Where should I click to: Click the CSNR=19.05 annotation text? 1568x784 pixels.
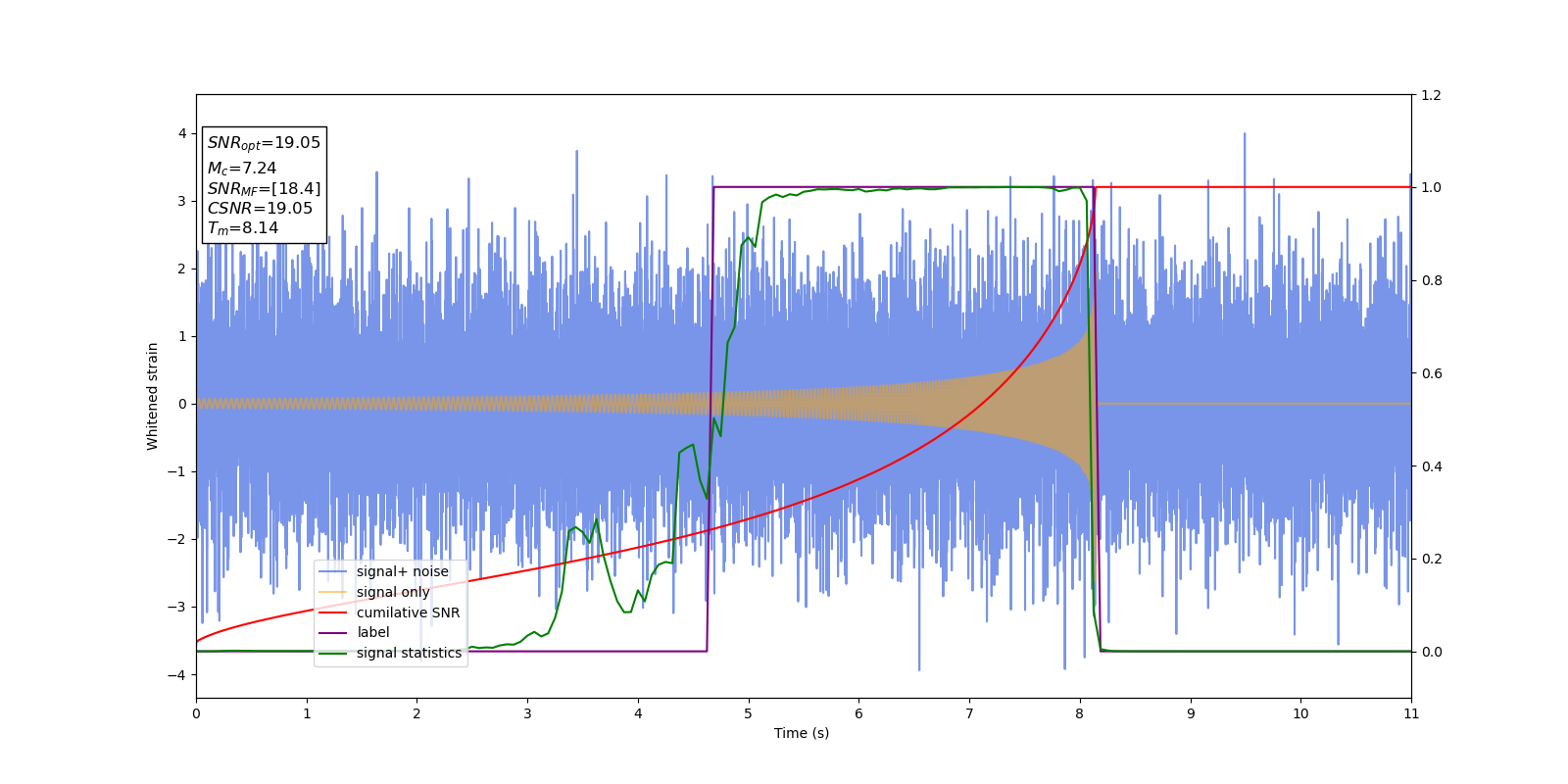260,208
